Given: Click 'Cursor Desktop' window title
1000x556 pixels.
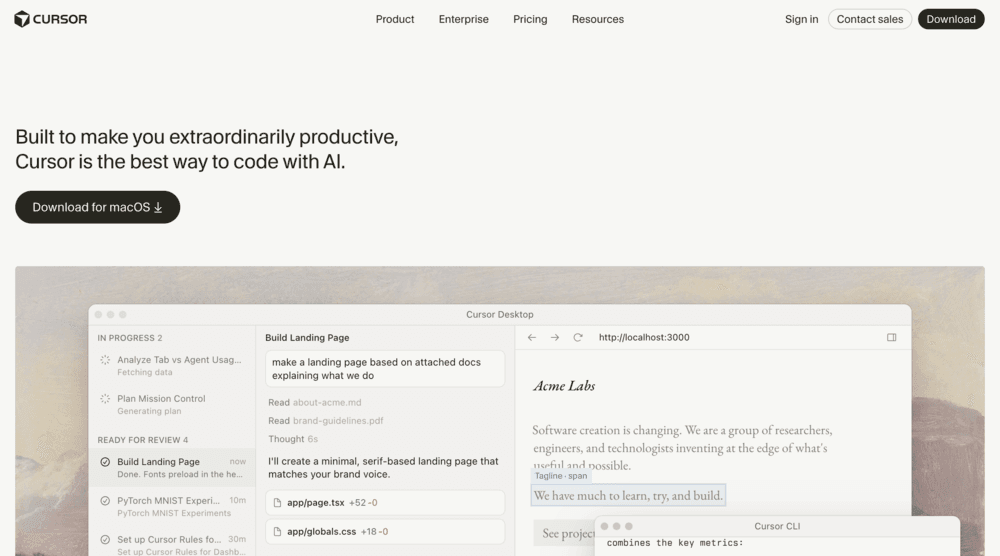Looking at the screenshot, I should tap(499, 314).
